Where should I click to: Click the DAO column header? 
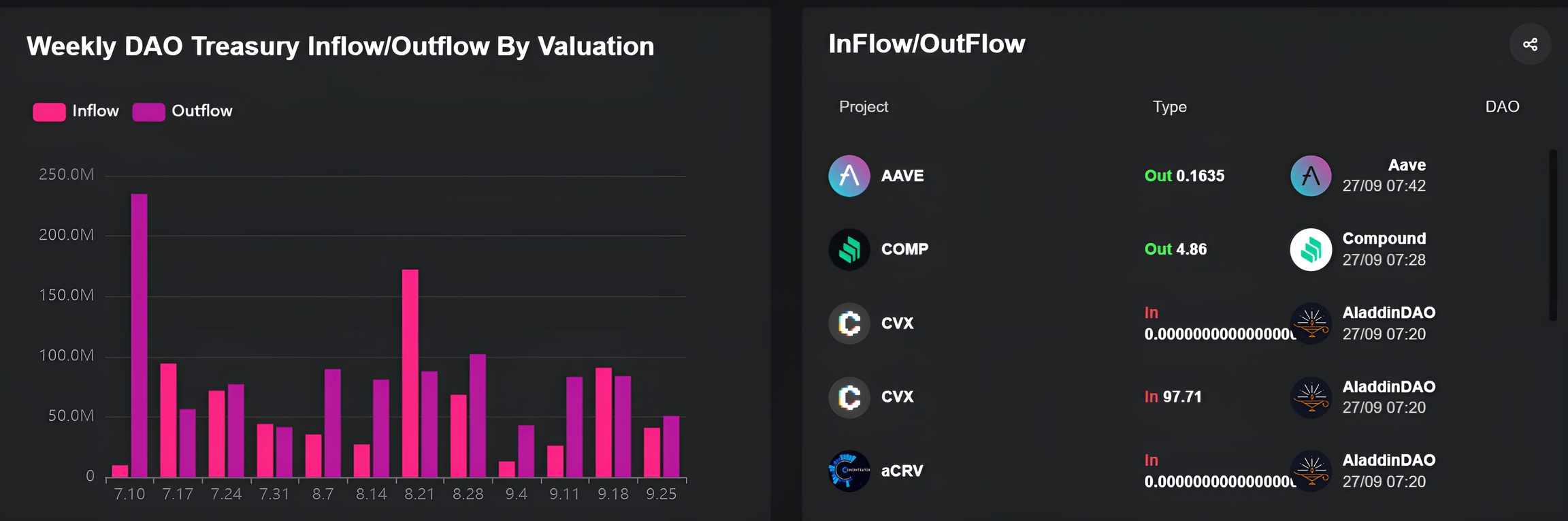[x=1502, y=107]
